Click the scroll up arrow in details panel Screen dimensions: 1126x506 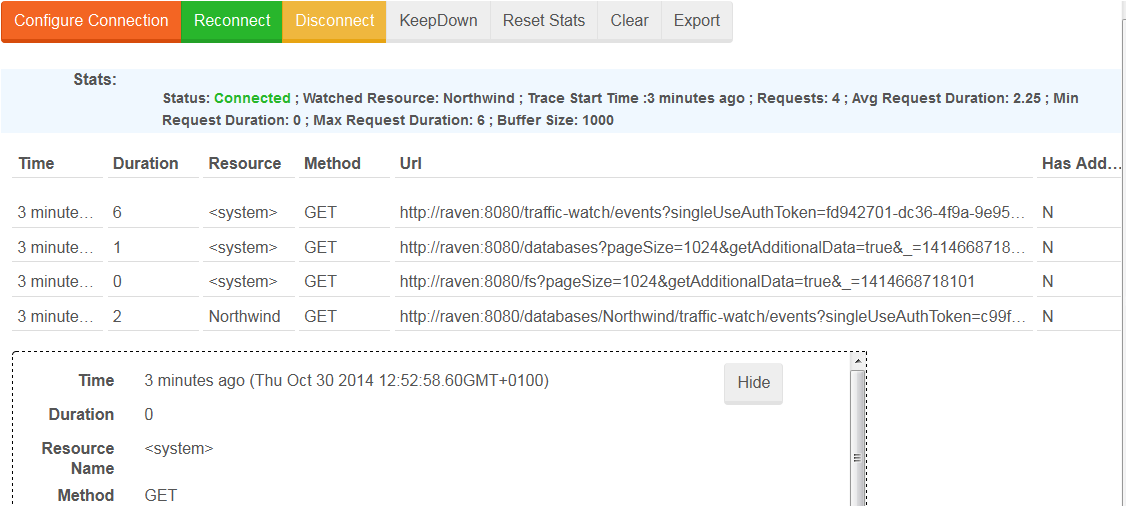[857, 360]
